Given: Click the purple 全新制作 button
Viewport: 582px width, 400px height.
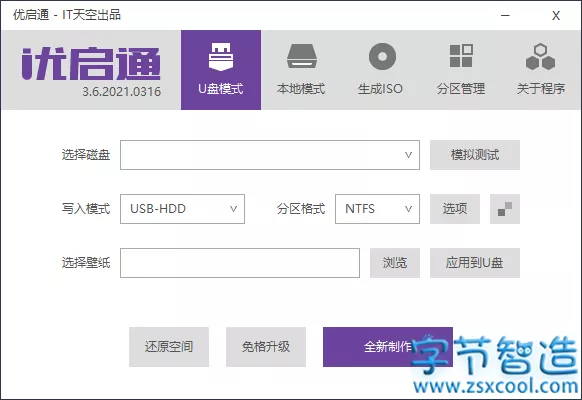Looking at the screenshot, I should pos(388,347).
